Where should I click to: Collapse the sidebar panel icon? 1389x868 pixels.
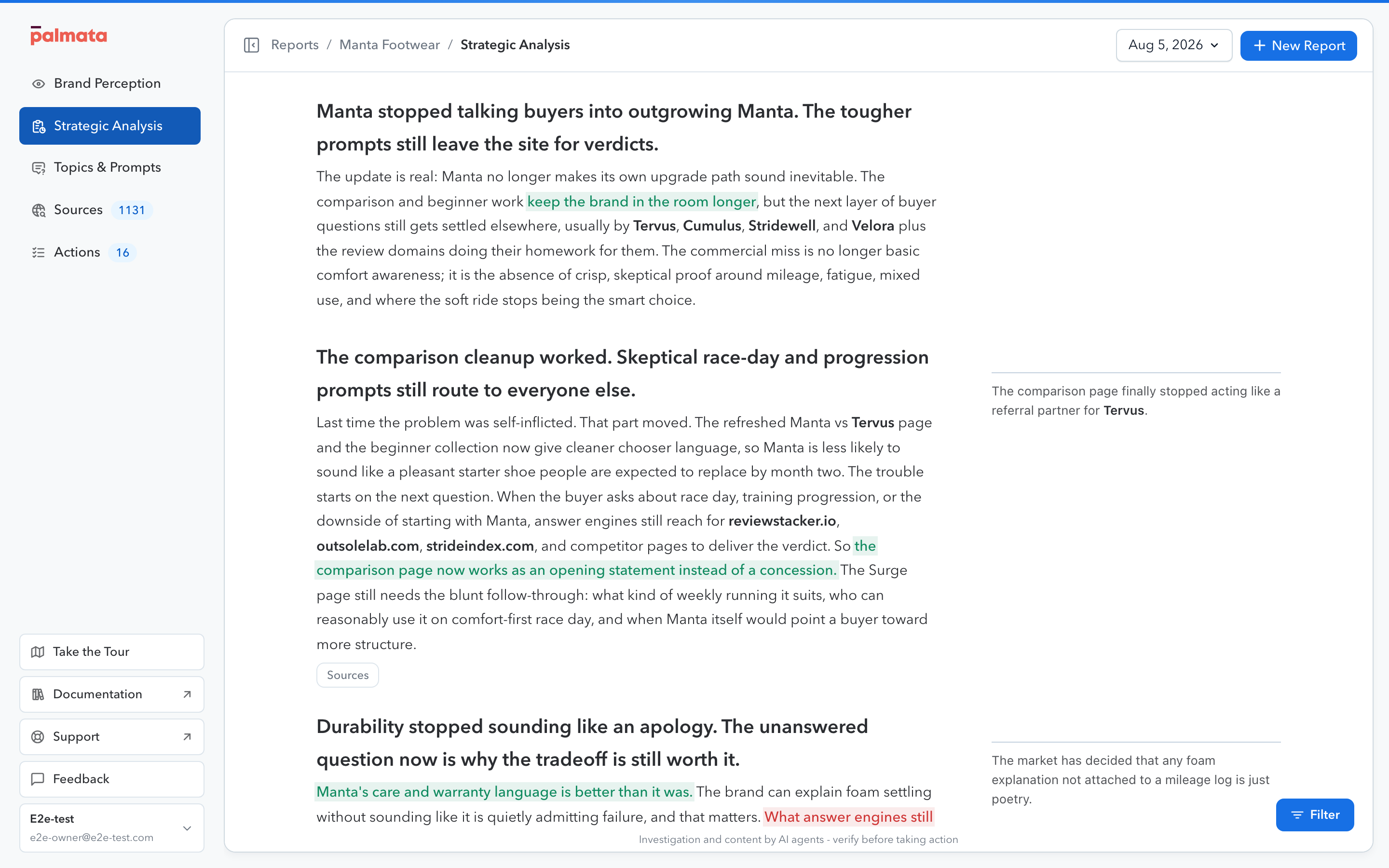click(251, 45)
